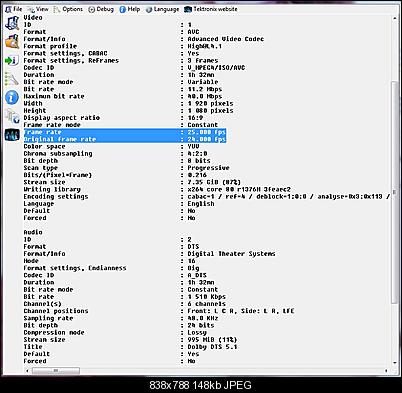Viewport: 402px width, 393px height.
Task: Open the Options menu
Action: coord(68,9)
